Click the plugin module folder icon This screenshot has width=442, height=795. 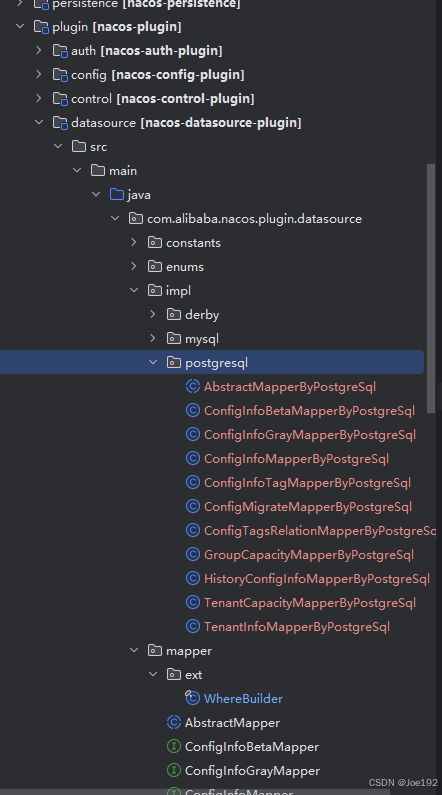click(x=41, y=26)
